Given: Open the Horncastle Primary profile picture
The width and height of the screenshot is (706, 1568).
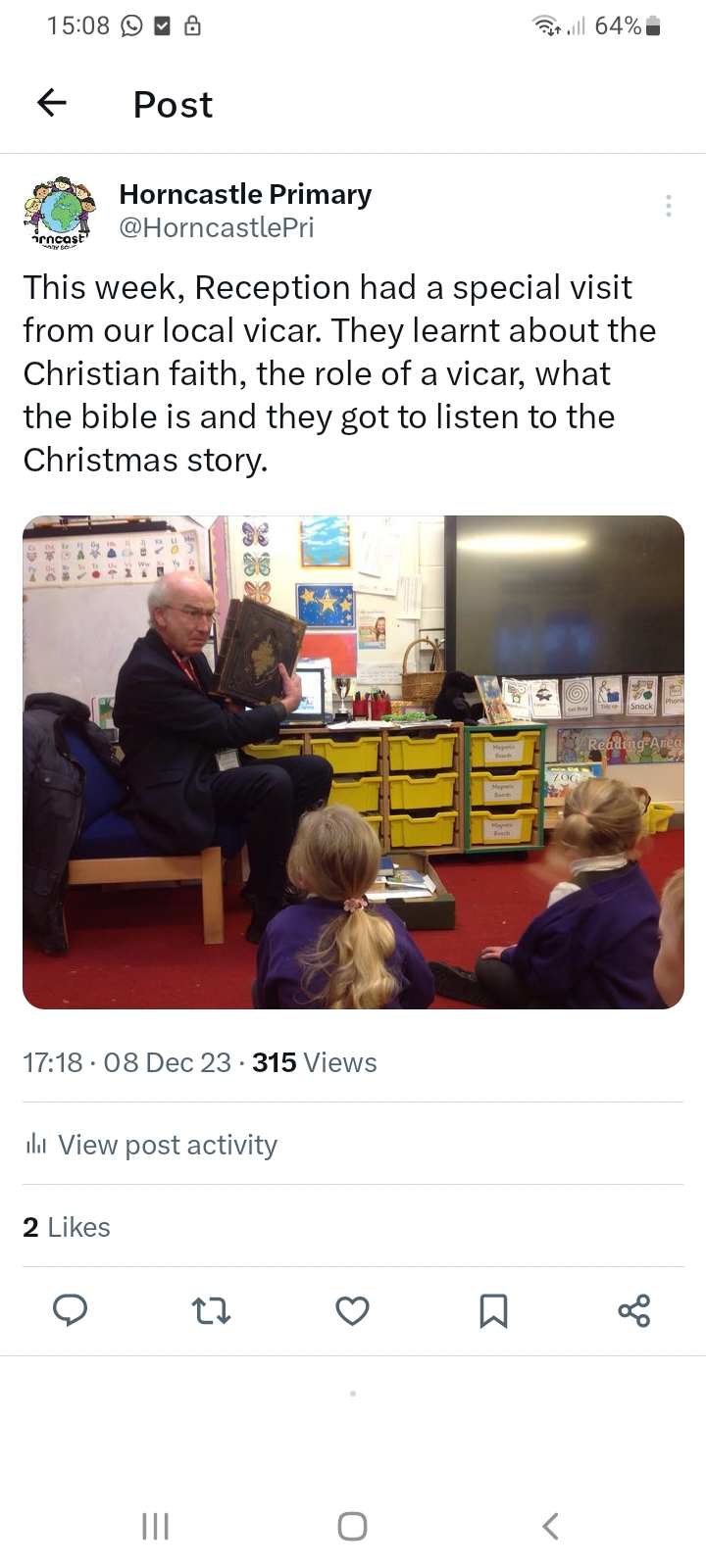Looking at the screenshot, I should tap(59, 211).
